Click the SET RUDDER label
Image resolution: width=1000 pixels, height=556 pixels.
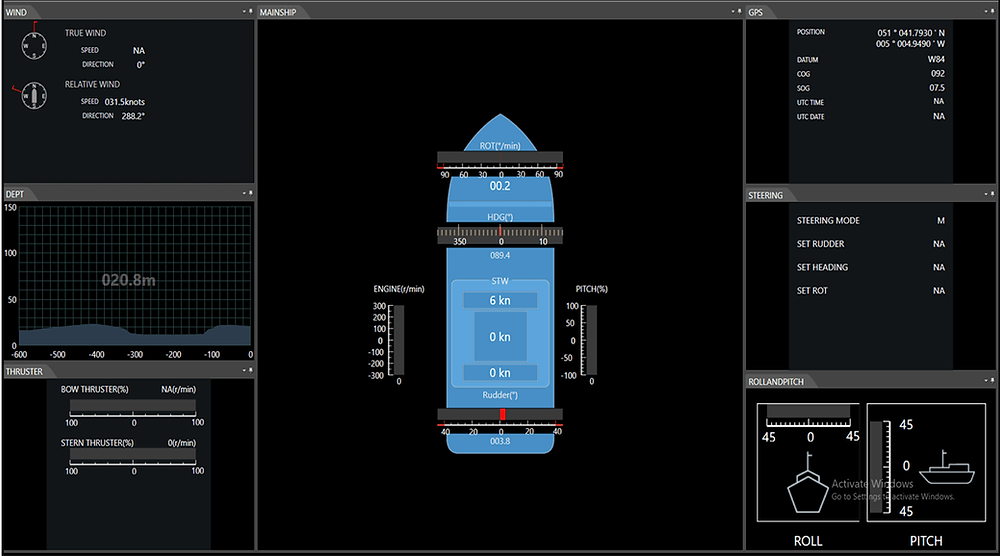pyautogui.click(x=820, y=244)
